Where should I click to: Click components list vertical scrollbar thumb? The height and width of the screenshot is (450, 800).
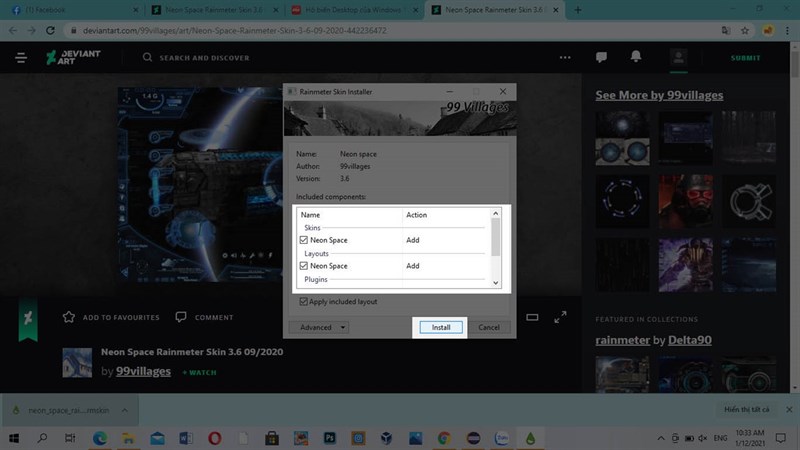coord(495,238)
